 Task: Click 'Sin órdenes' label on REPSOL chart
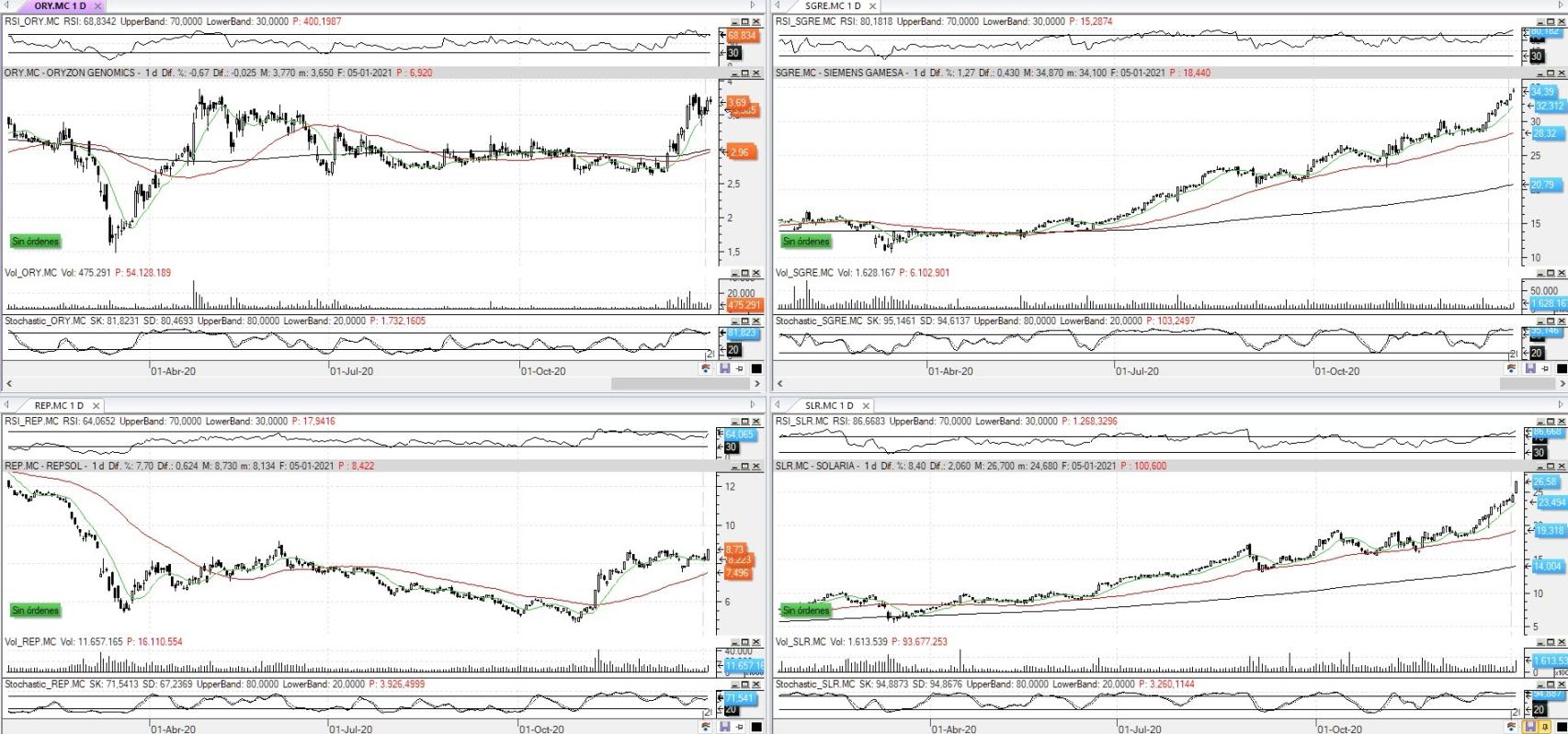pos(35,610)
